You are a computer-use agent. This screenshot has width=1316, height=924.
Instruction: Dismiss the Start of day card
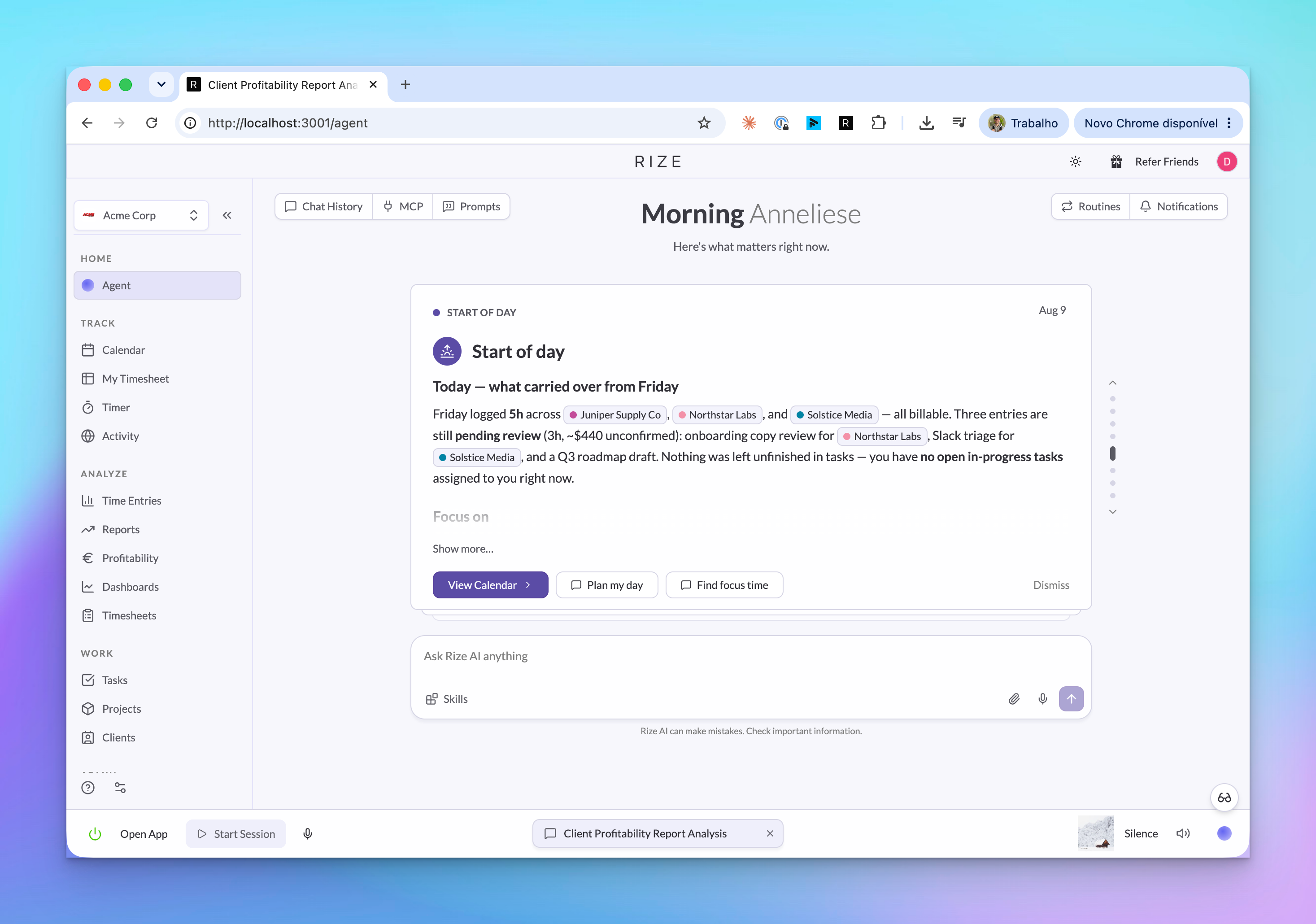pos(1050,584)
